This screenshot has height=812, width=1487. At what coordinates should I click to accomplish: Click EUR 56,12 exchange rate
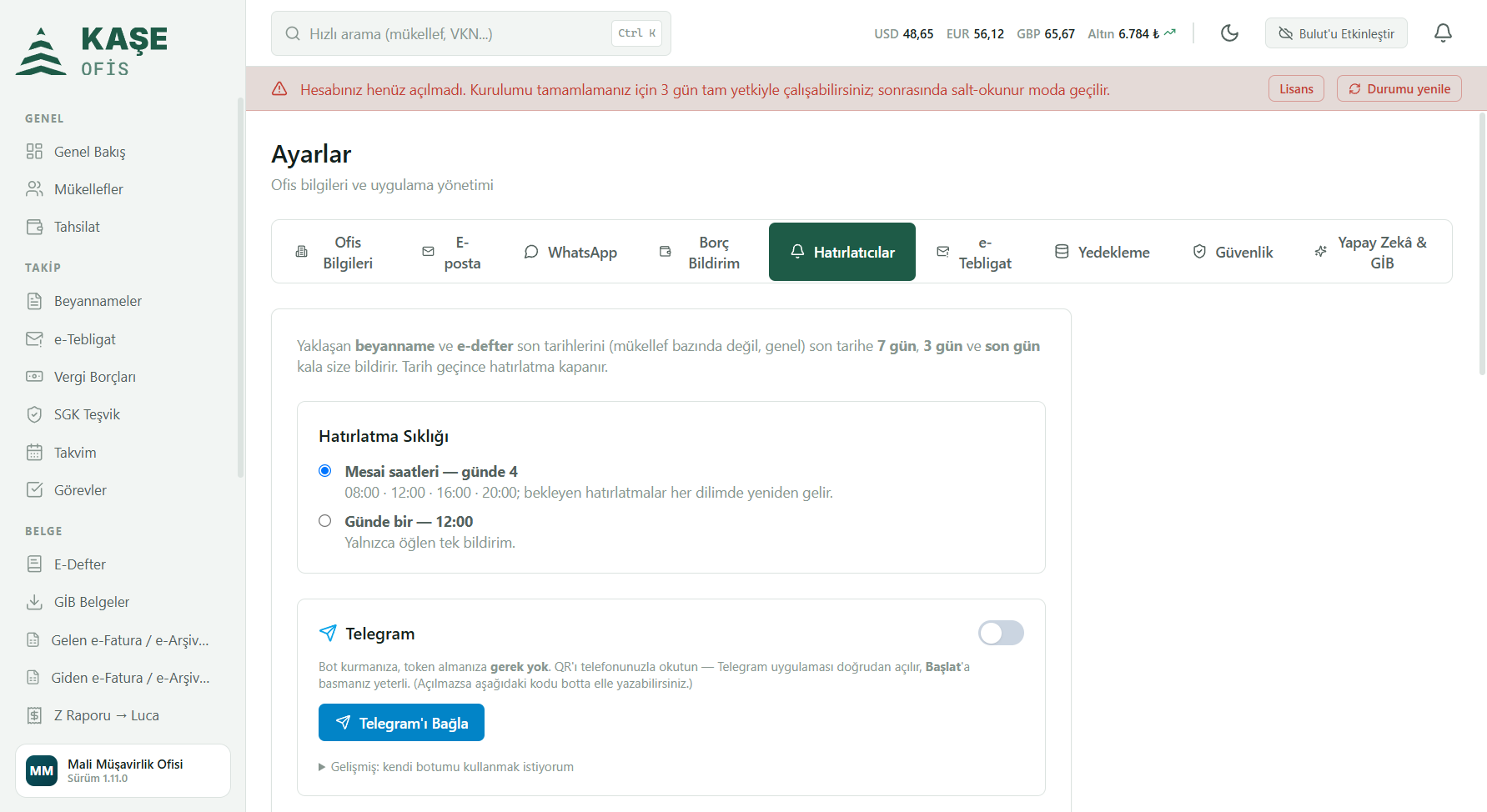pyautogui.click(x=975, y=33)
